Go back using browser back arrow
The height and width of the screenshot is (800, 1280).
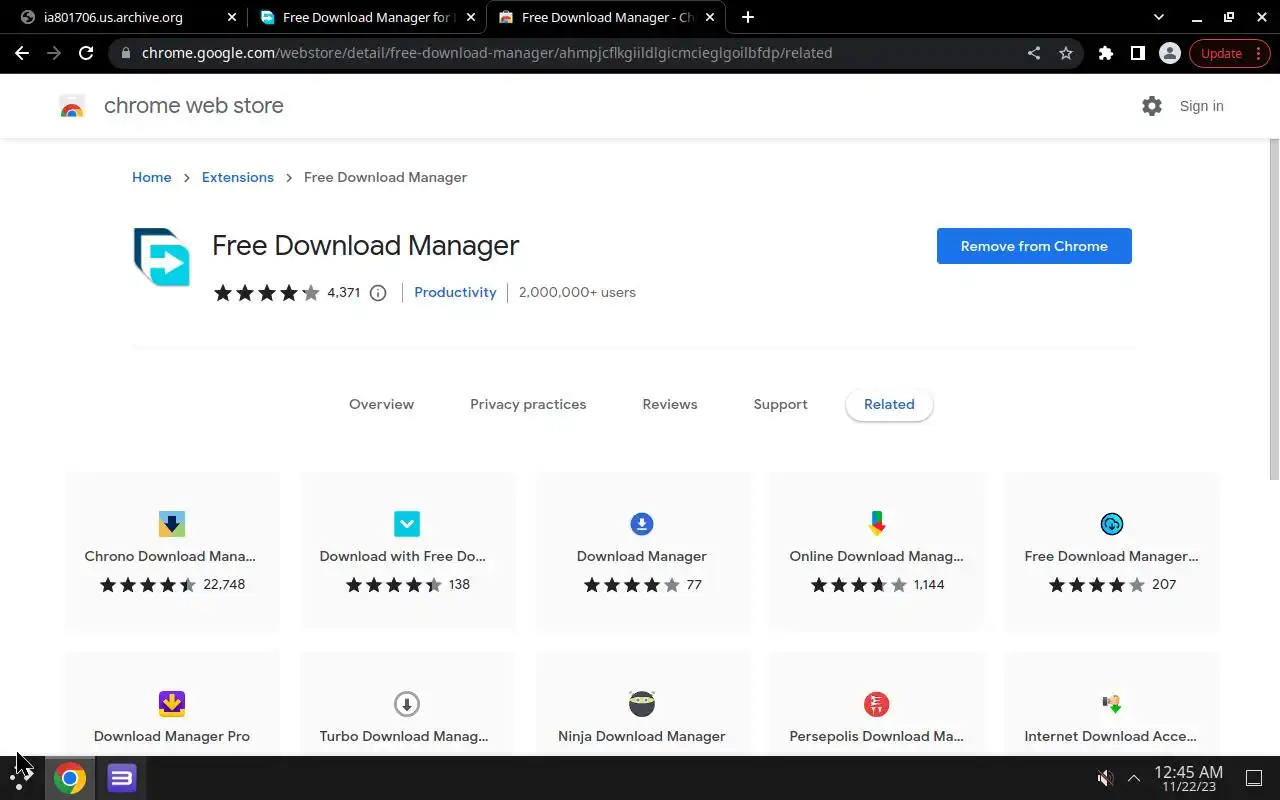click(22, 53)
